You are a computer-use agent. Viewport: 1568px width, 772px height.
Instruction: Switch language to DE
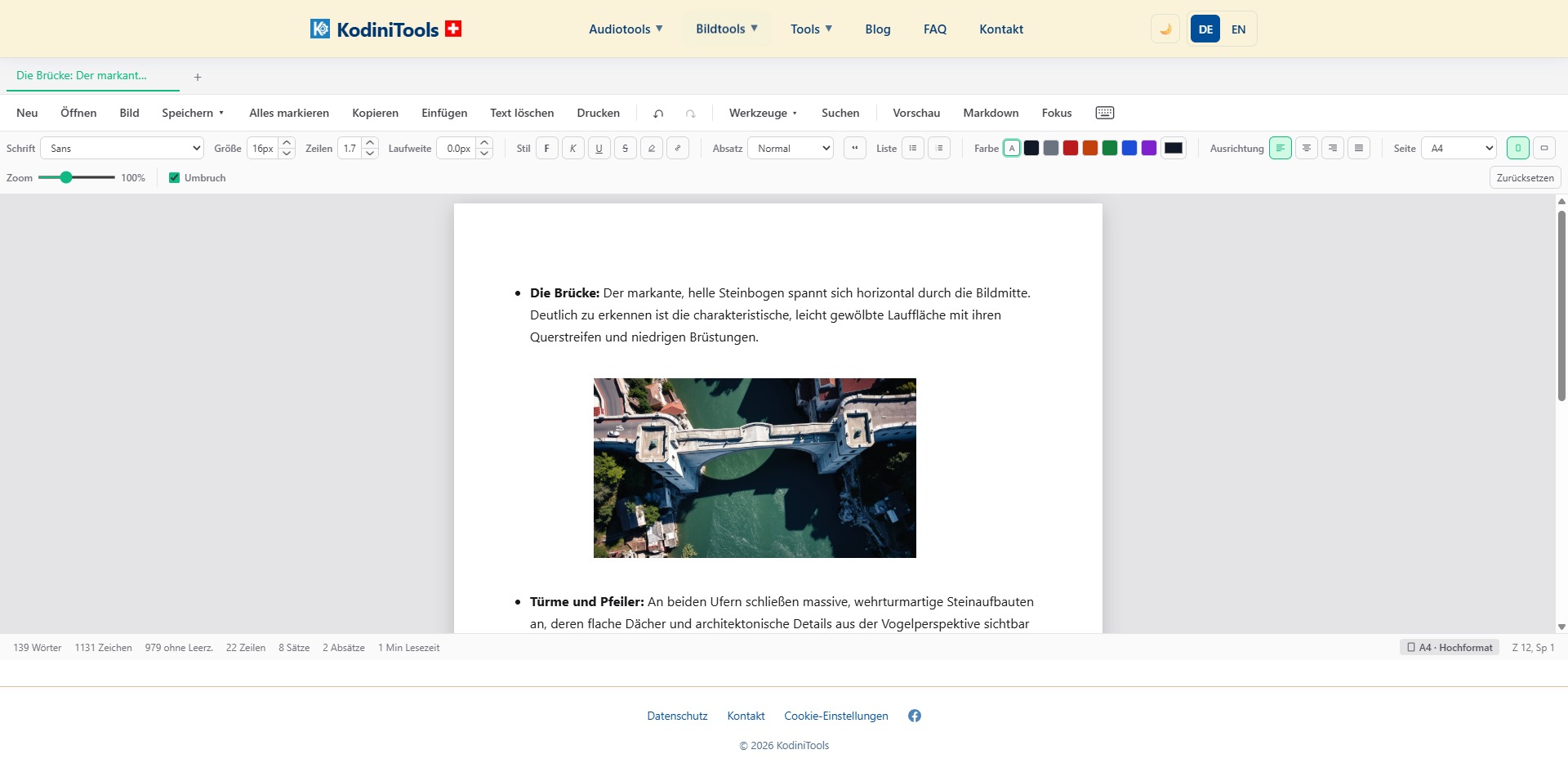click(1205, 29)
